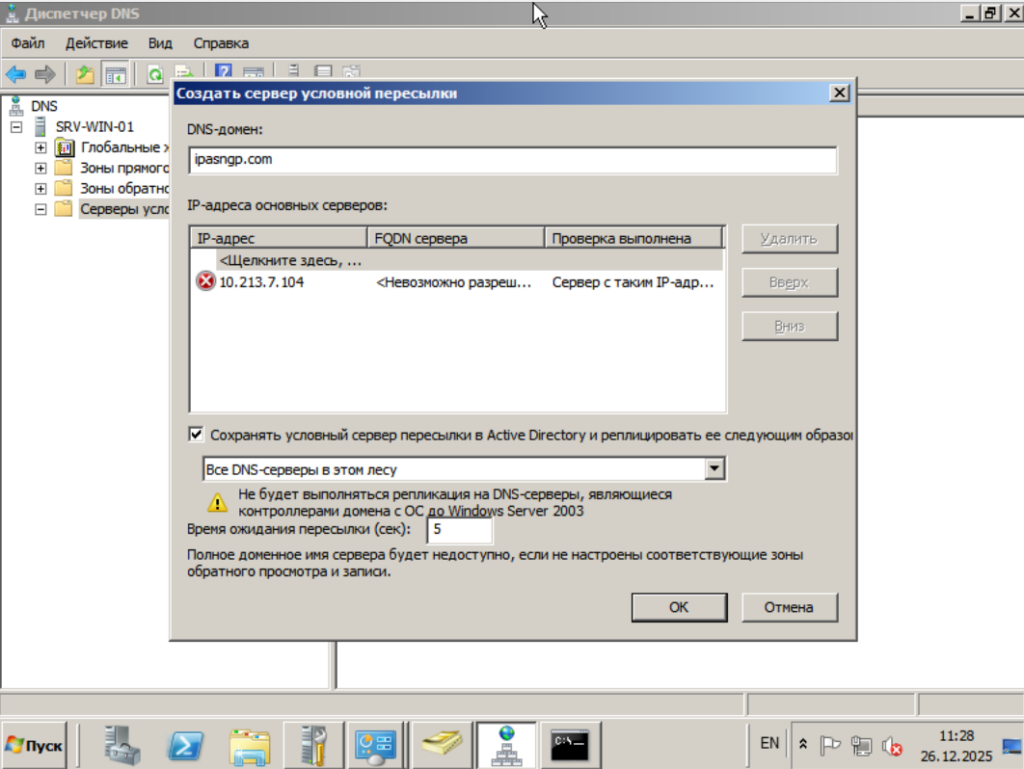Click the forwarding timeout seconds field
The height and width of the screenshot is (769, 1024).
click(459, 530)
